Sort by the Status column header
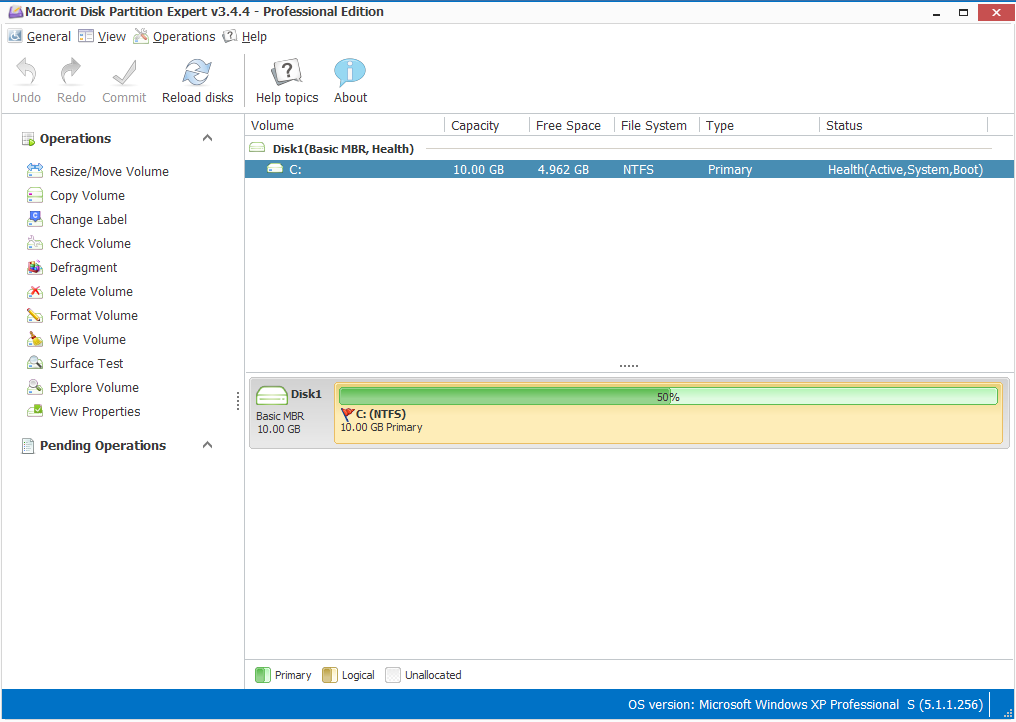This screenshot has width=1016, height=722. pos(904,125)
